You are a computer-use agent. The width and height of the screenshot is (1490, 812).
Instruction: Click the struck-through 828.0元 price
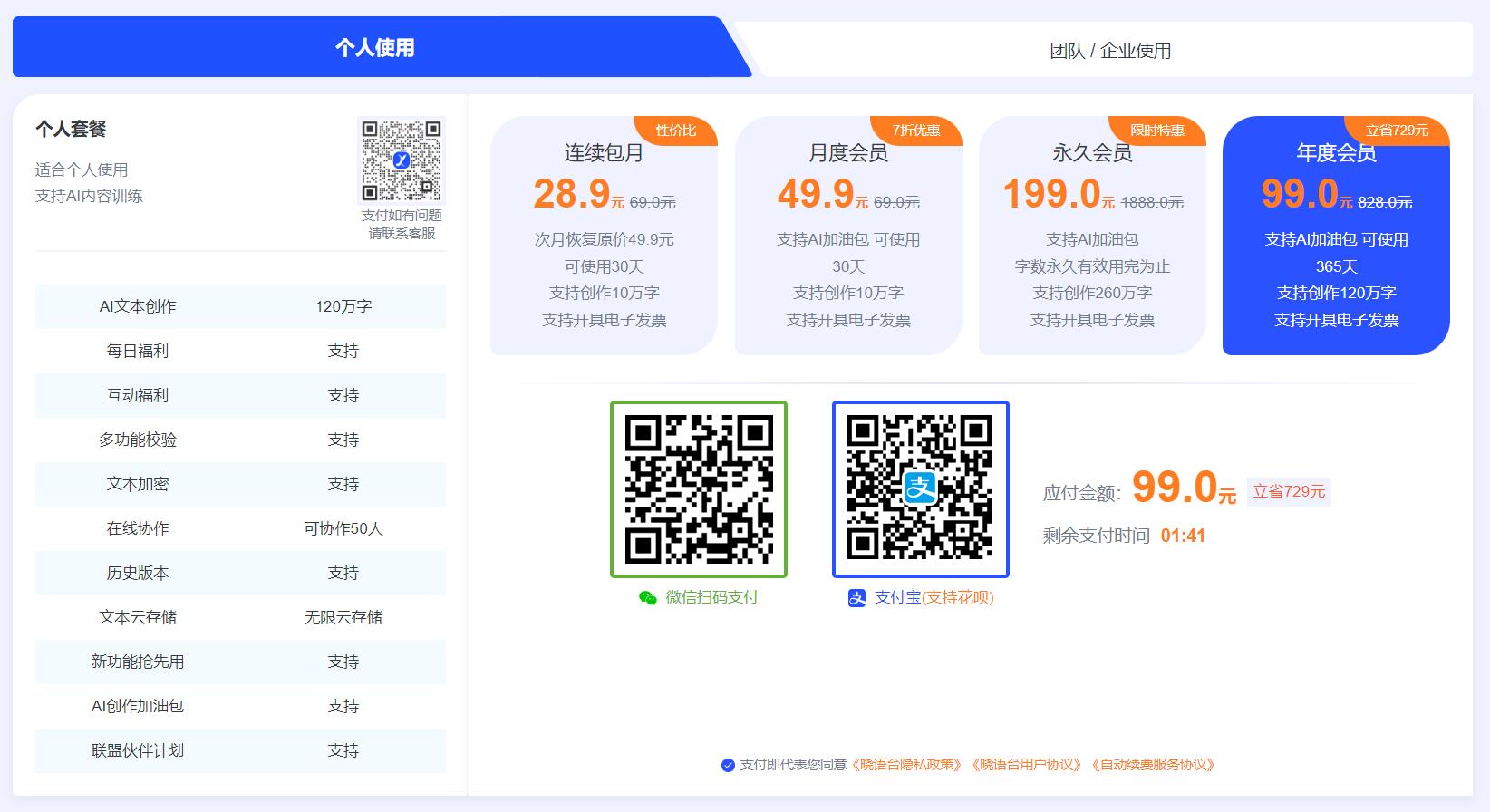pos(1385,202)
